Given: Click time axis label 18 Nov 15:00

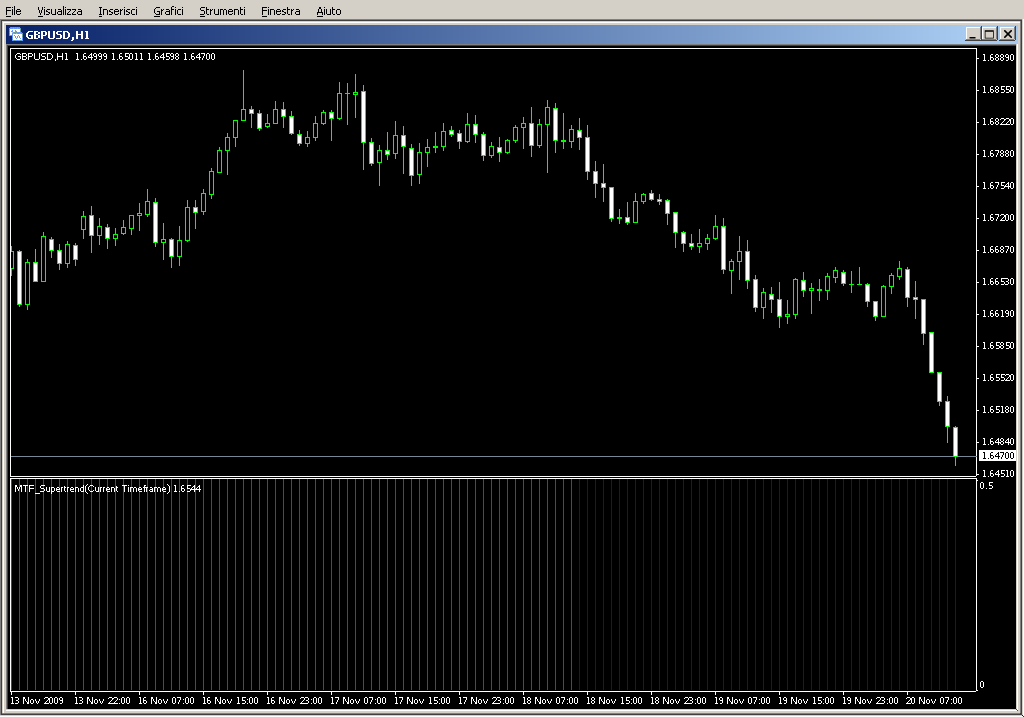Looking at the screenshot, I should coord(614,701).
